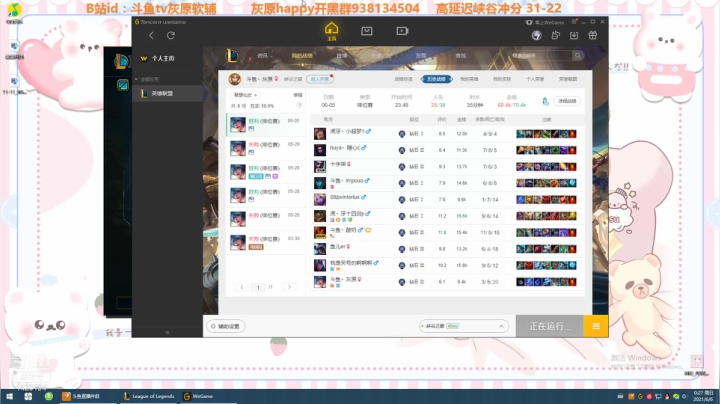The width and height of the screenshot is (720, 404).
Task: Open the 荣誉截图 tab
Action: (568, 79)
